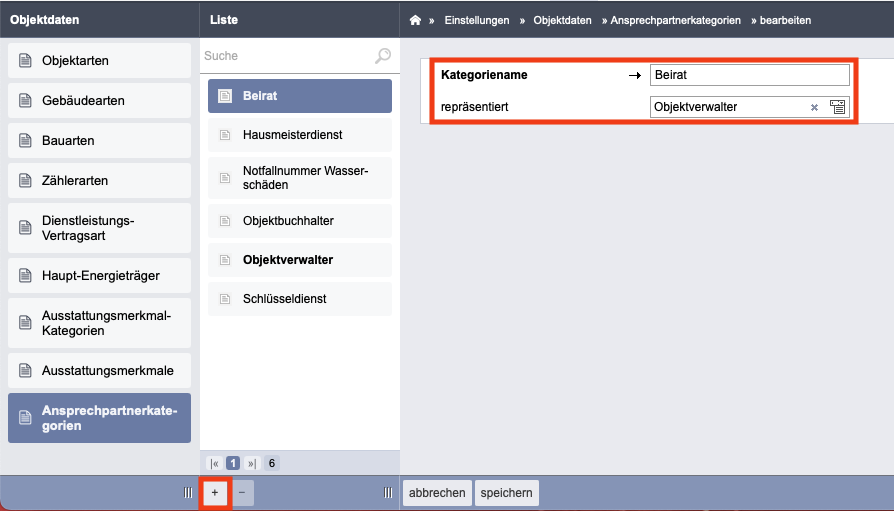Click the total count 6 indicator
Viewport: 894px width, 511px height.
pos(272,463)
